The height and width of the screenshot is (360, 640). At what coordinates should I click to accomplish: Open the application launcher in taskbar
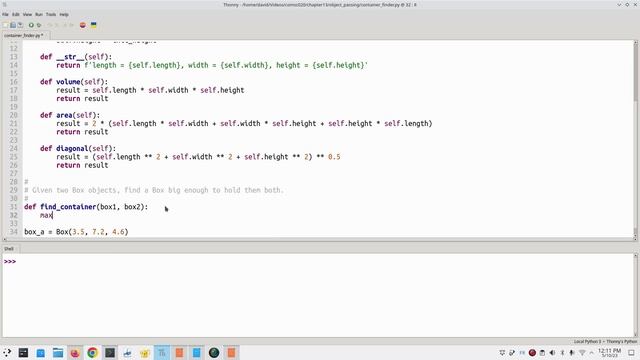click(7, 353)
